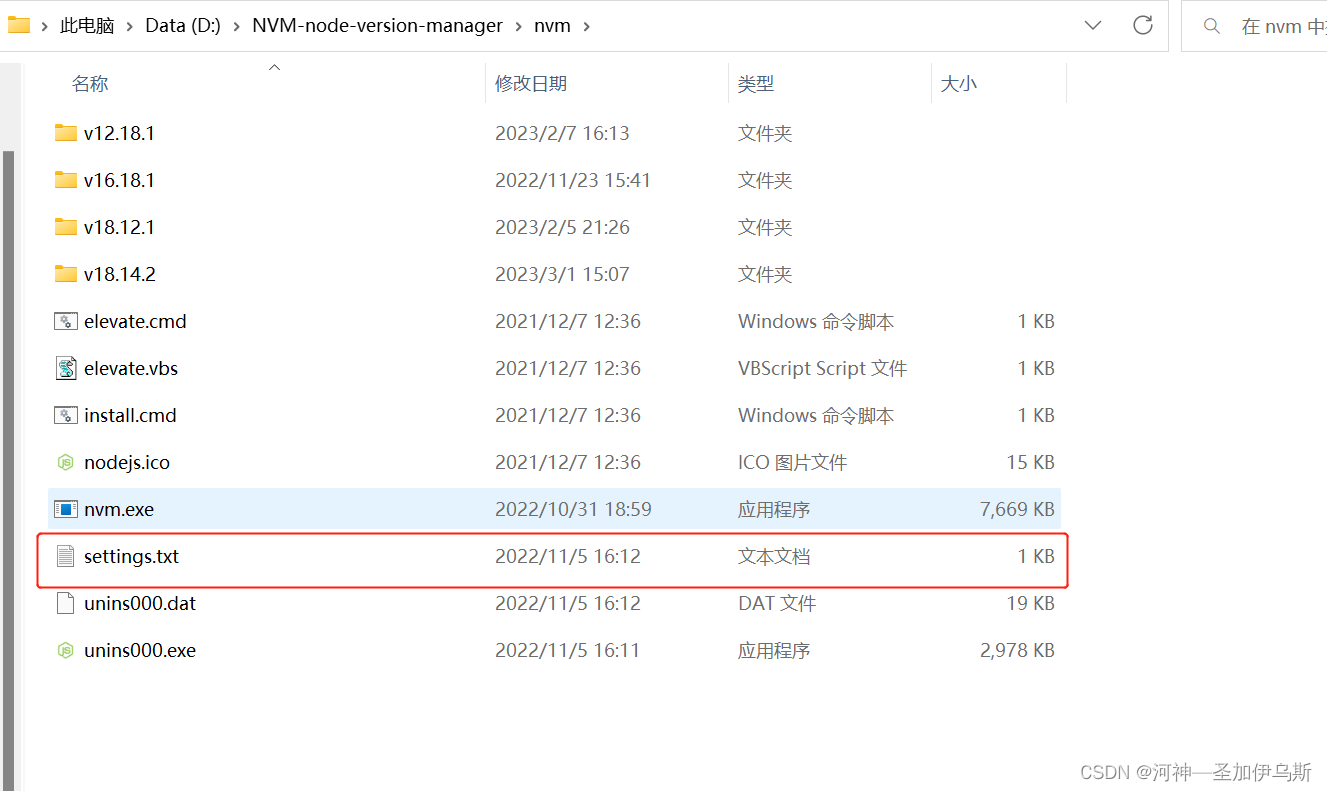Click the 7,669 KB size cell
Screen dimensions: 1327x791
pos(1017,509)
